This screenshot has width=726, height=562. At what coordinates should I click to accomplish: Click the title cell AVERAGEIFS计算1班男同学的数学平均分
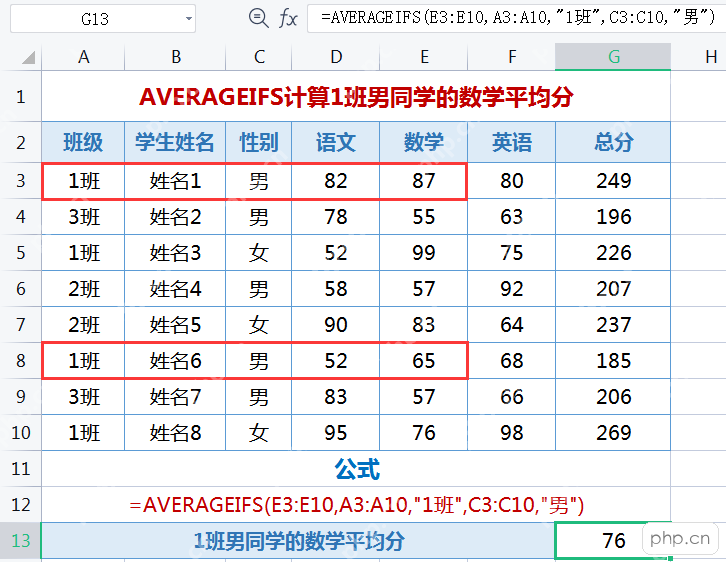point(356,96)
